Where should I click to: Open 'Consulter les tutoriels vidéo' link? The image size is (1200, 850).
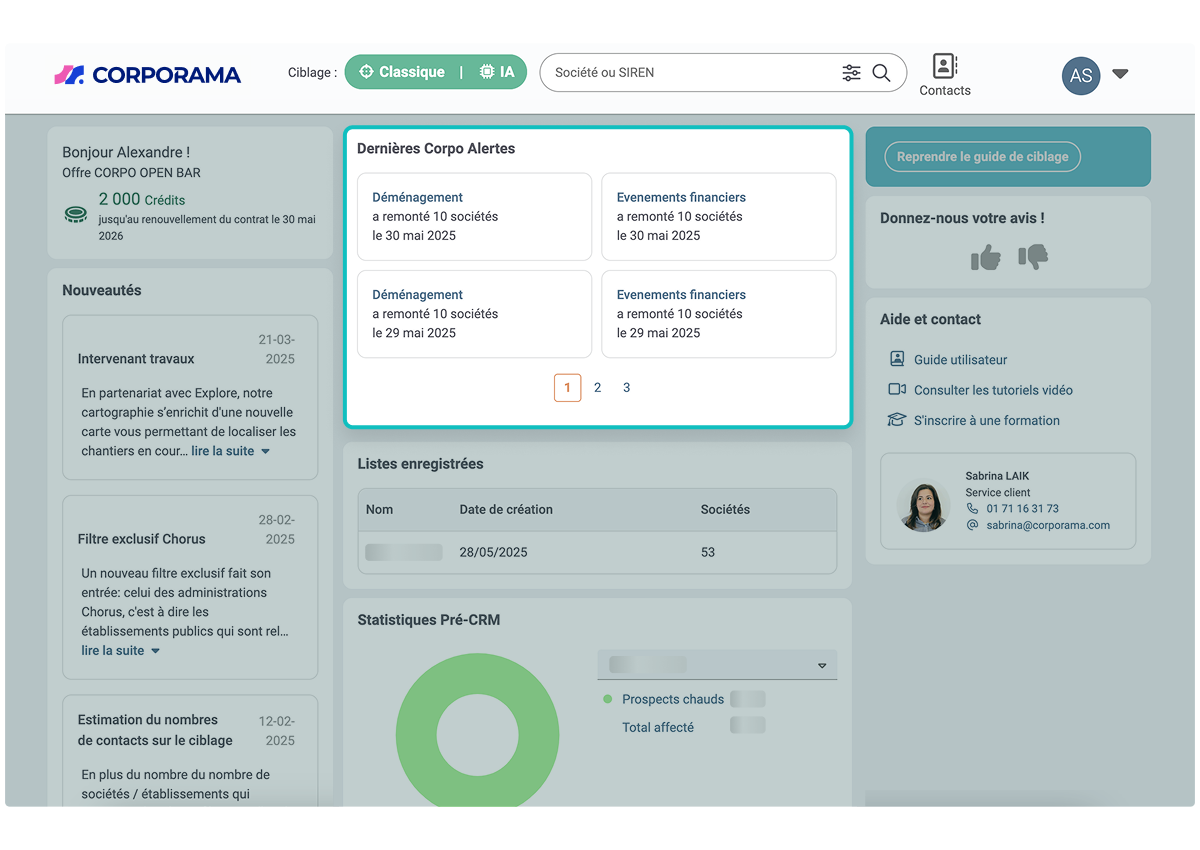tap(994, 390)
